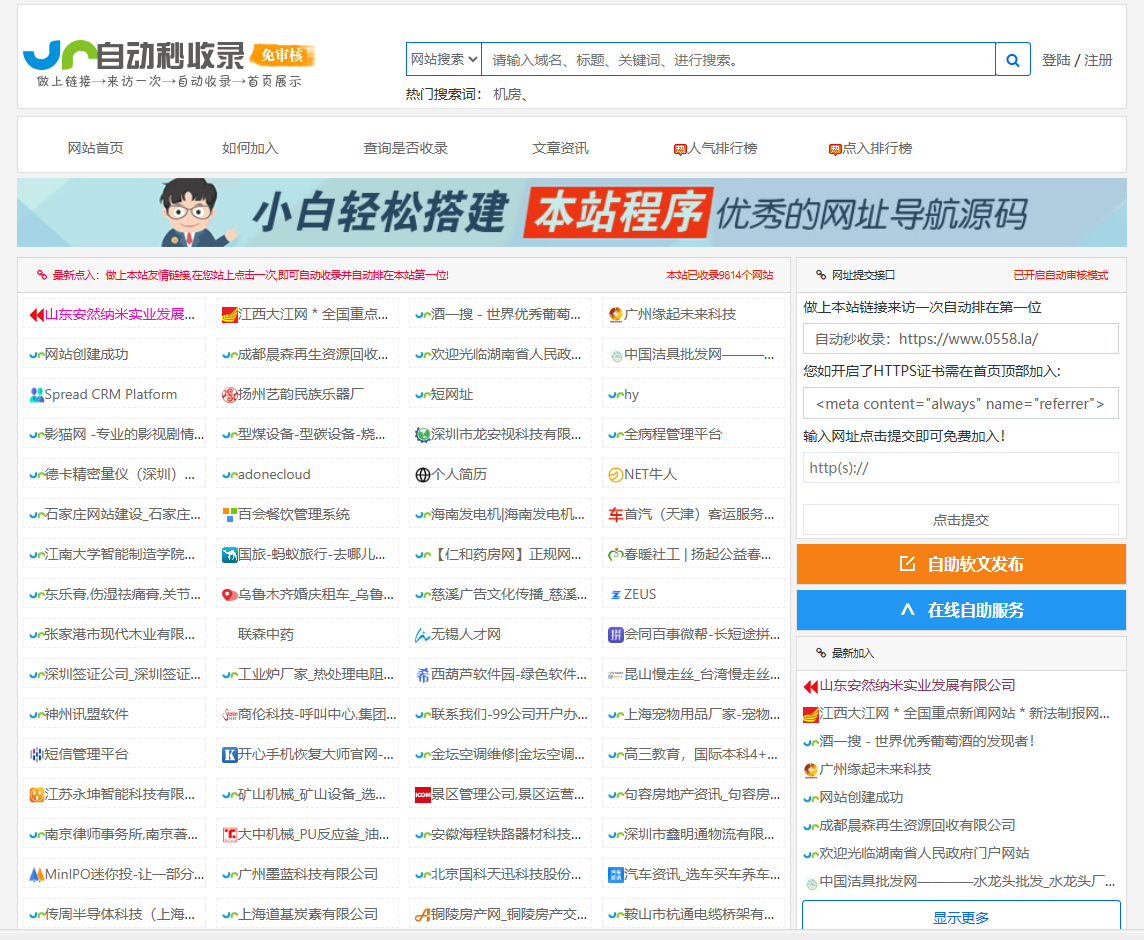Screen dimensions: 1144x940
Task: Open the 登陆 / 注册 login link
Action: (1077, 60)
